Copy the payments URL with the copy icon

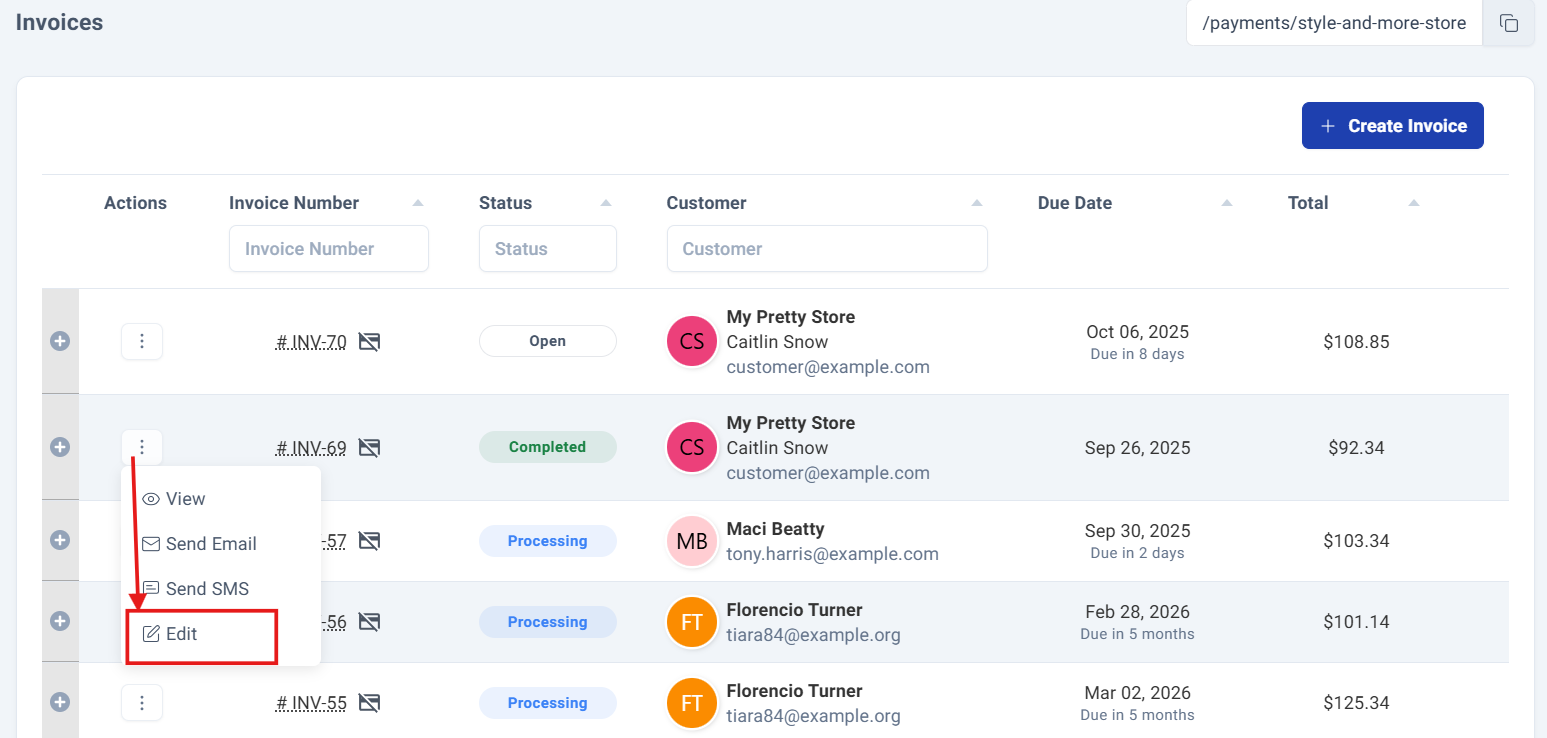[x=1509, y=23]
